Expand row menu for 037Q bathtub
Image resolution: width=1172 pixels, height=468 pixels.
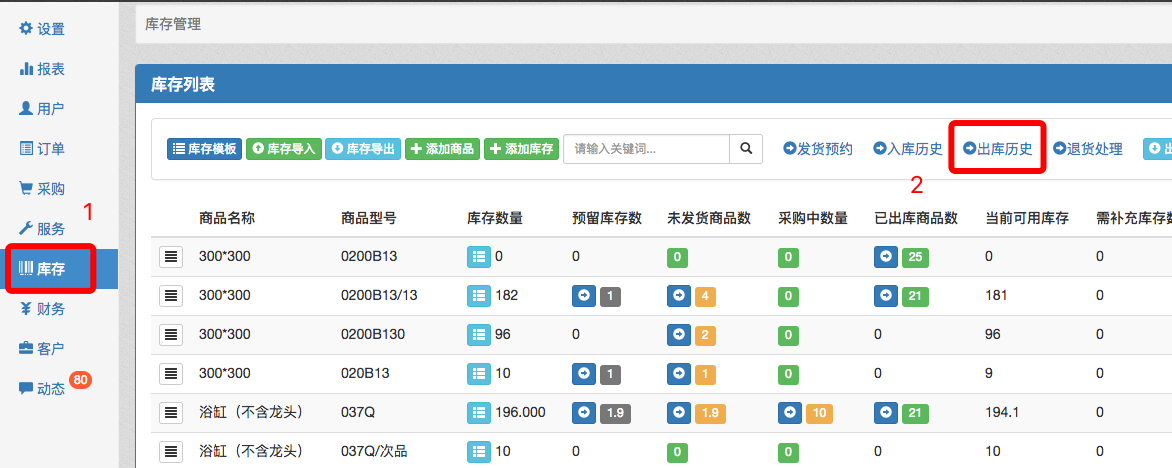171,412
